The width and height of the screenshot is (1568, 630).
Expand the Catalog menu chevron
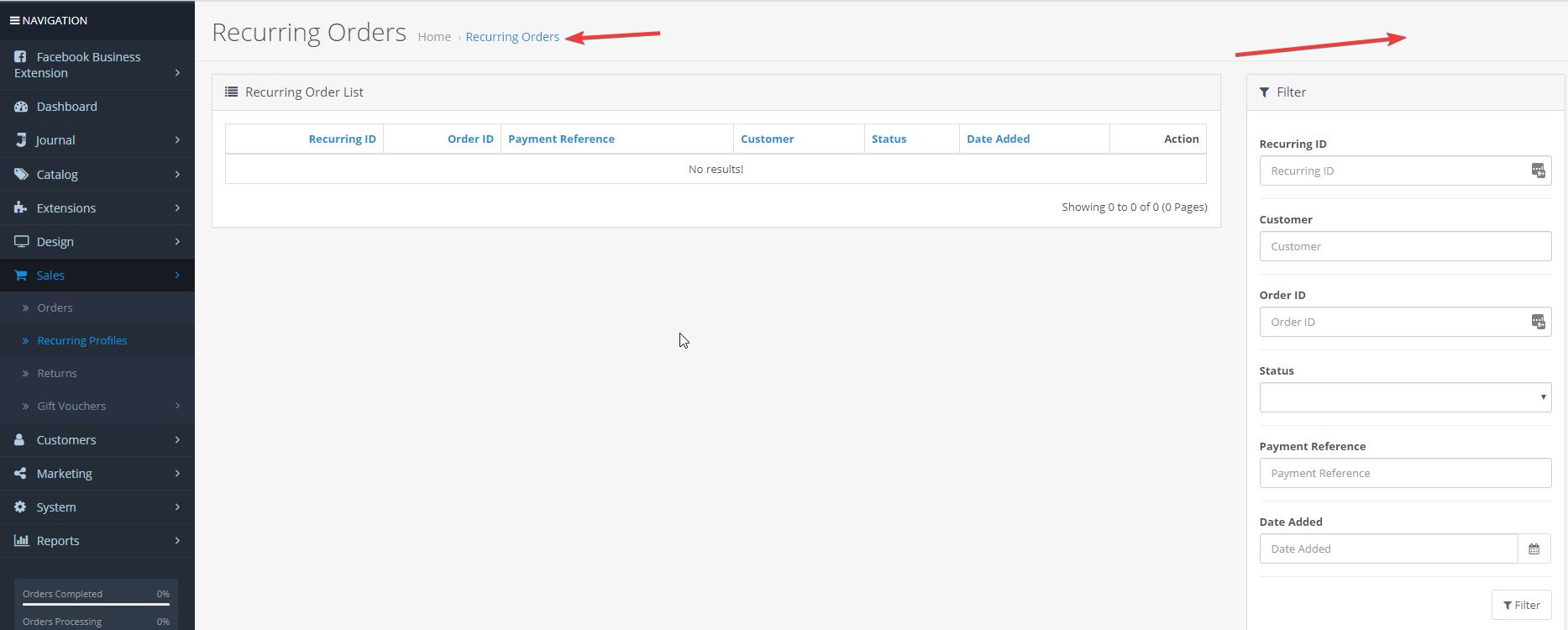(177, 174)
